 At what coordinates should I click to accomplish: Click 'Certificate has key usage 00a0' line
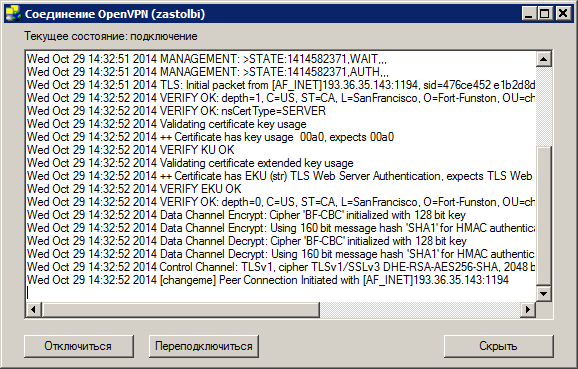pos(210,137)
